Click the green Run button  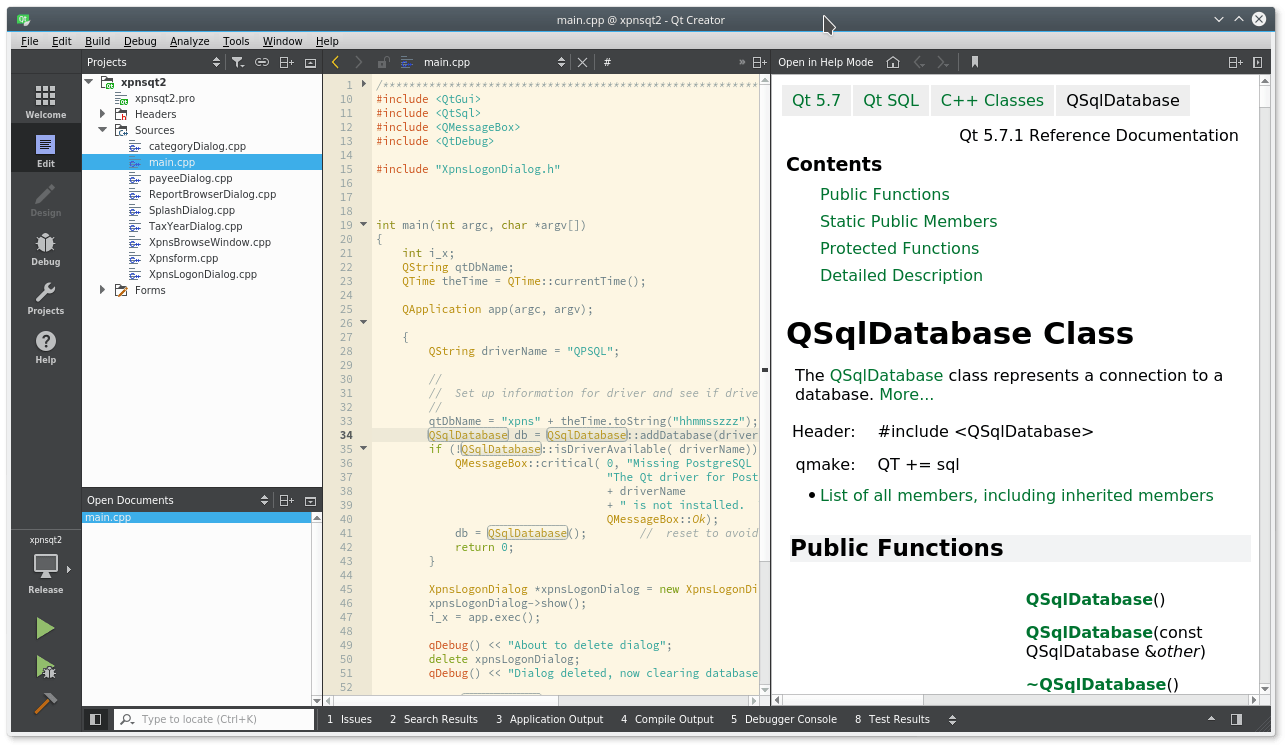tap(45, 628)
